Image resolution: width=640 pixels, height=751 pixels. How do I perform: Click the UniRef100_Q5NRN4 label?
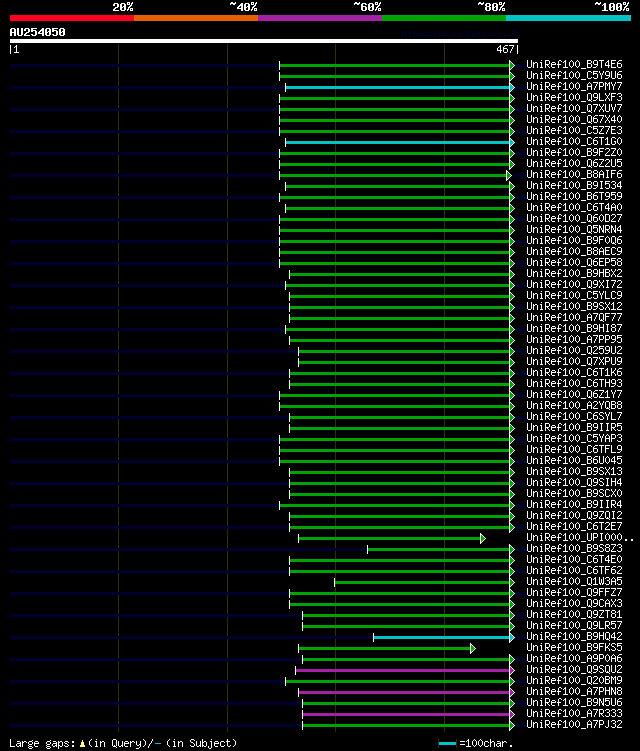pos(574,229)
